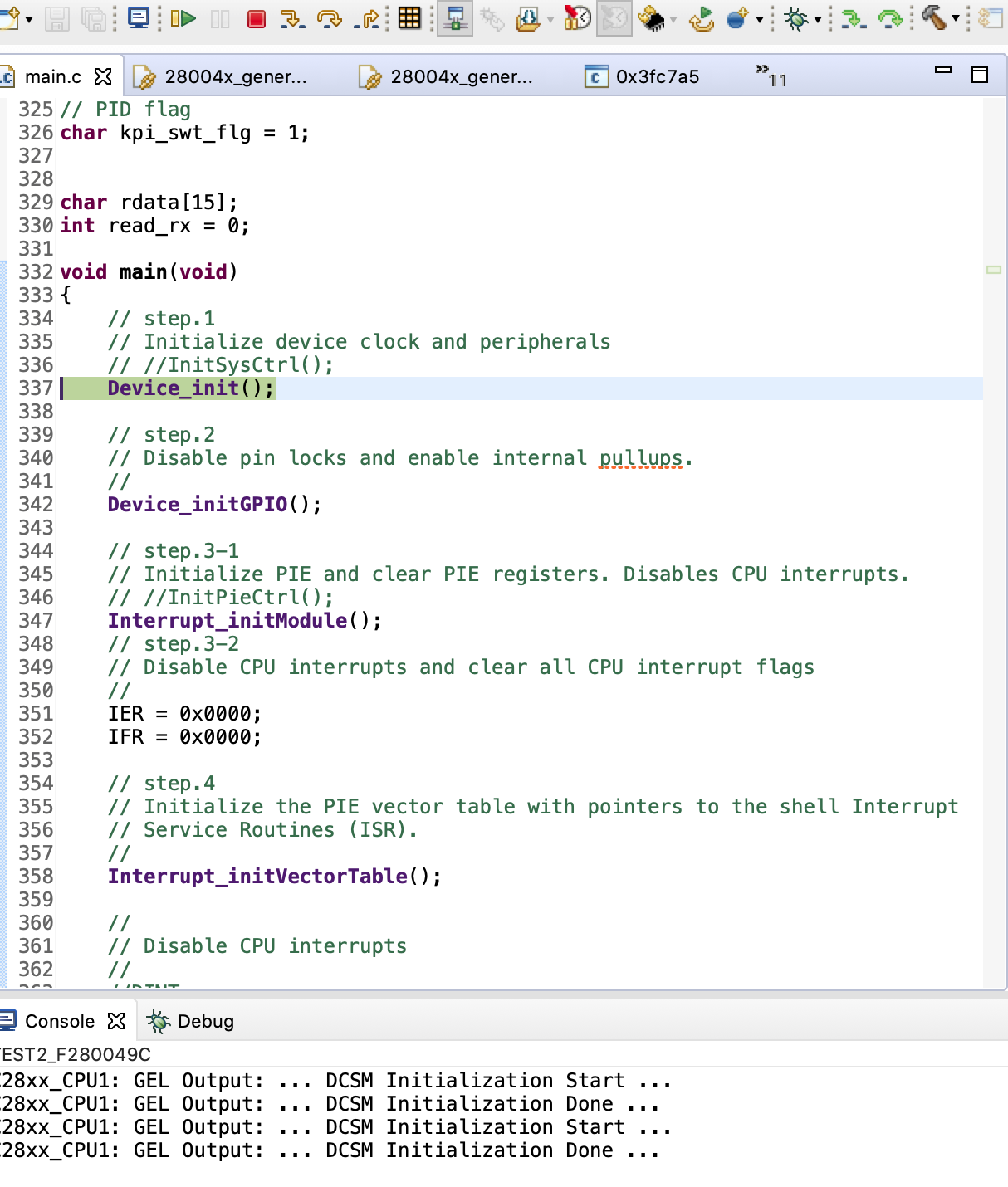Terminate the debug session with the red stop icon

(257, 18)
